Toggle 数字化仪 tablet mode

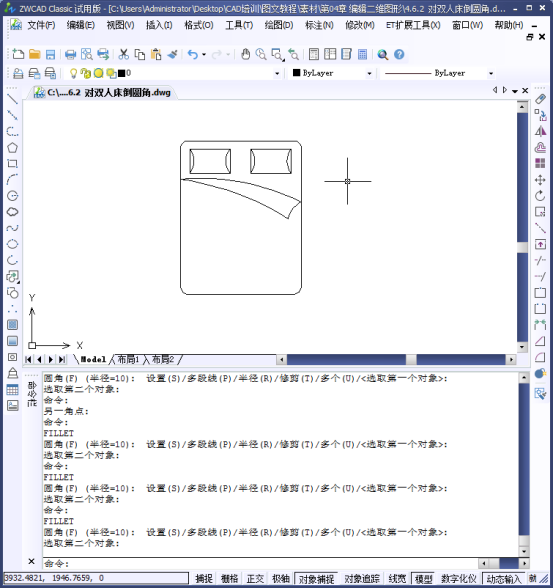(x=459, y=579)
